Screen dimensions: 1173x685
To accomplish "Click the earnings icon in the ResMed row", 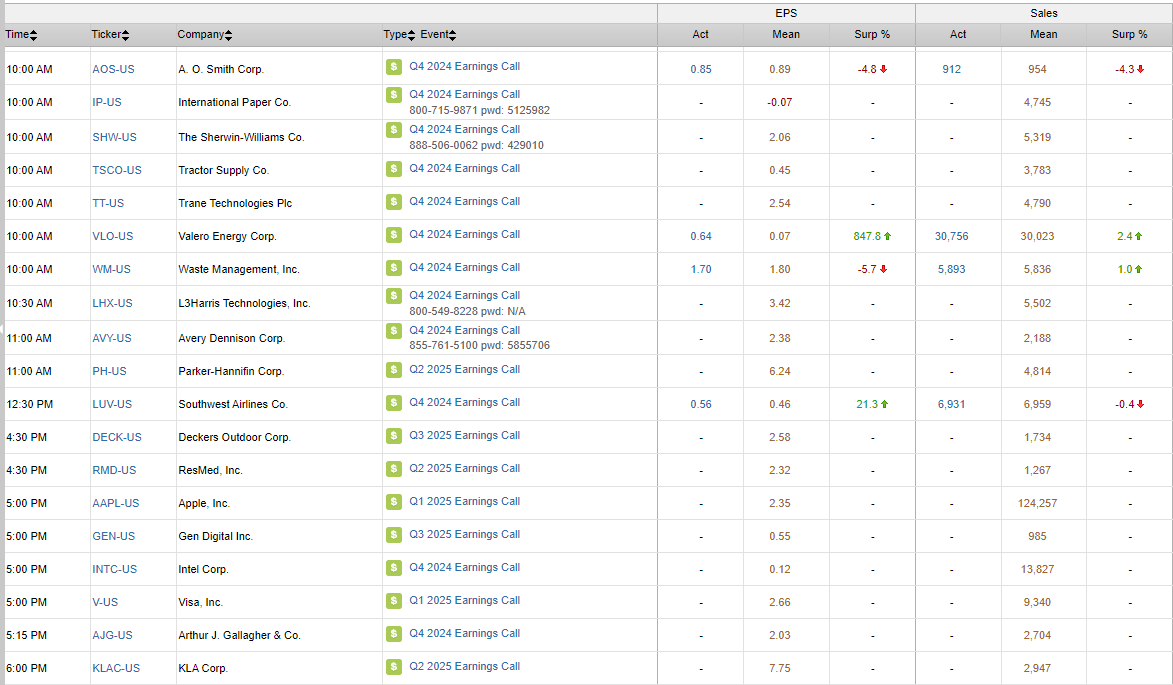I will click(393, 468).
